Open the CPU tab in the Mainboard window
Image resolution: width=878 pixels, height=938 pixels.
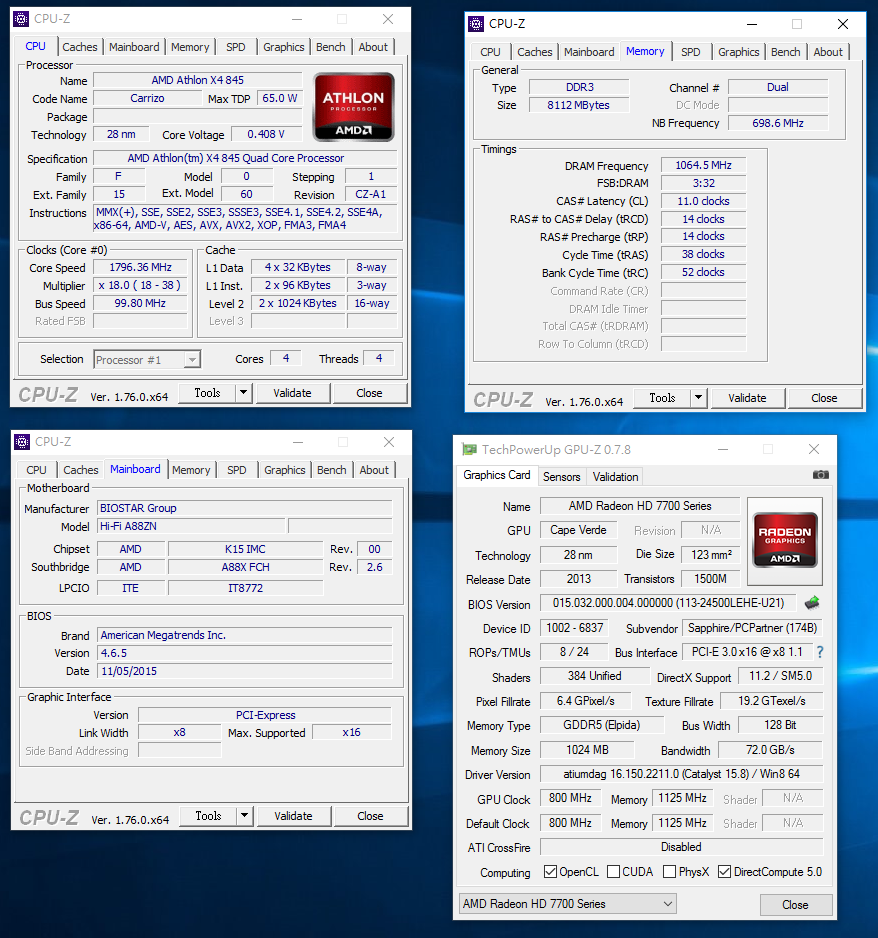point(36,470)
